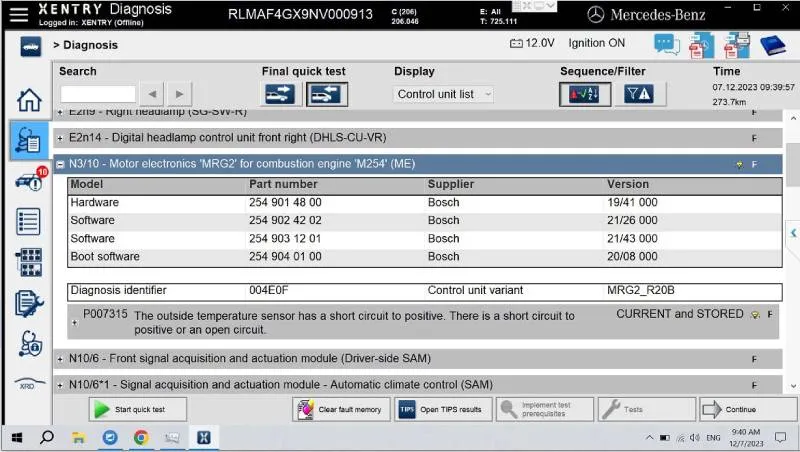800x452 pixels.
Task: Click the volume icon in system tray
Action: 694,438
